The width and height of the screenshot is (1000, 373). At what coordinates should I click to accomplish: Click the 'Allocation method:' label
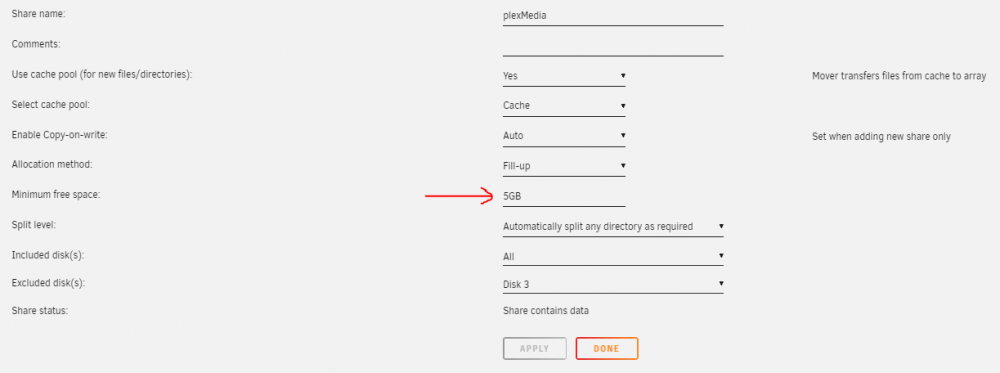(52, 165)
